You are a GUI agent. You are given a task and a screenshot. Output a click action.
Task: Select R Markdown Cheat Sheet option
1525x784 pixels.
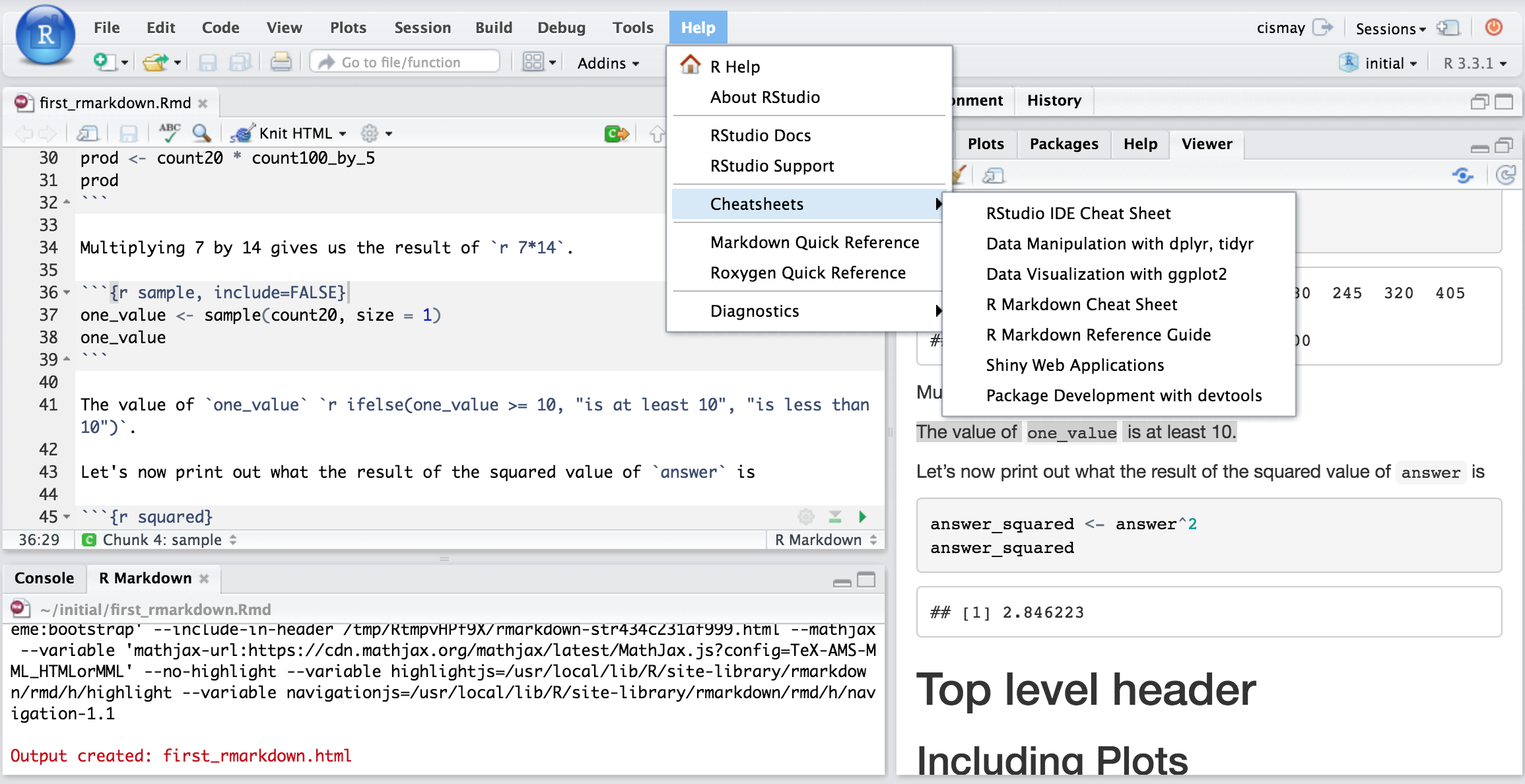tap(1080, 305)
